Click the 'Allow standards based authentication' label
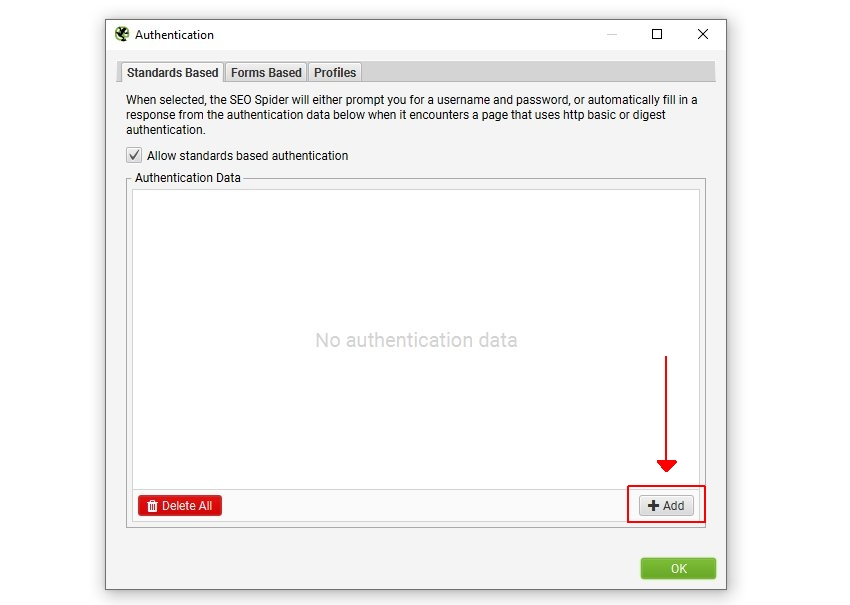 pyautogui.click(x=248, y=156)
